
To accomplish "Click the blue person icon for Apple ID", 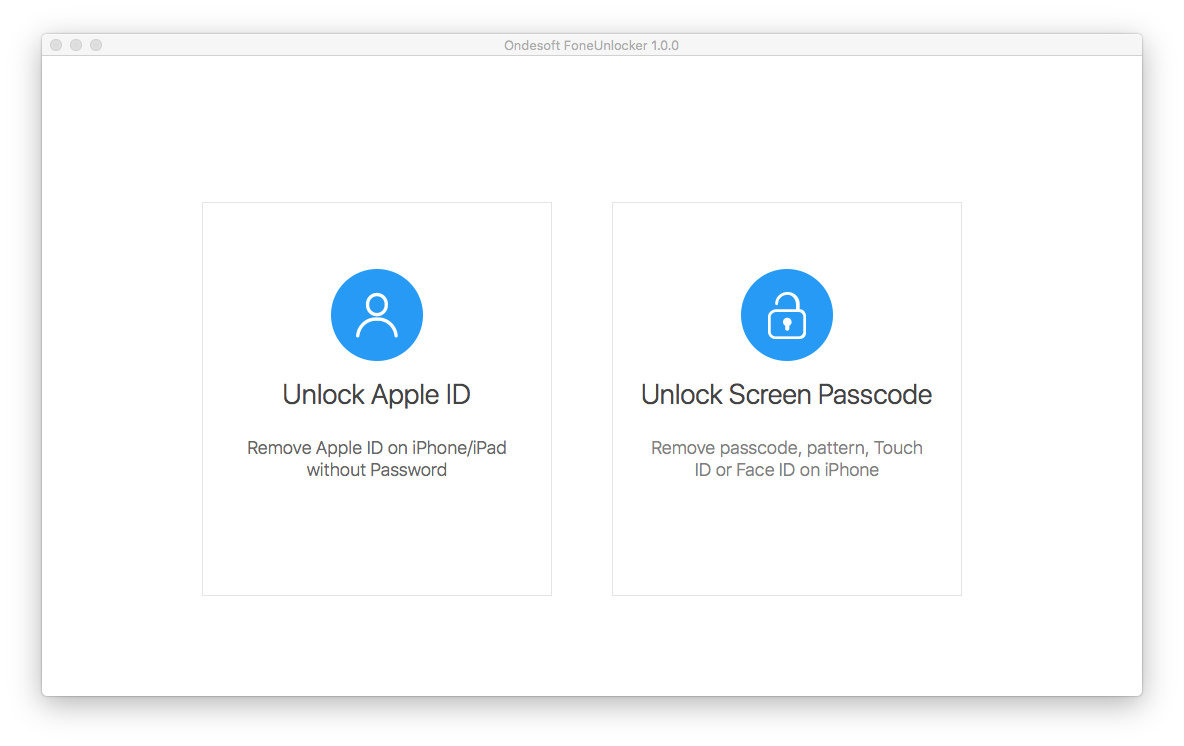I will (x=377, y=315).
